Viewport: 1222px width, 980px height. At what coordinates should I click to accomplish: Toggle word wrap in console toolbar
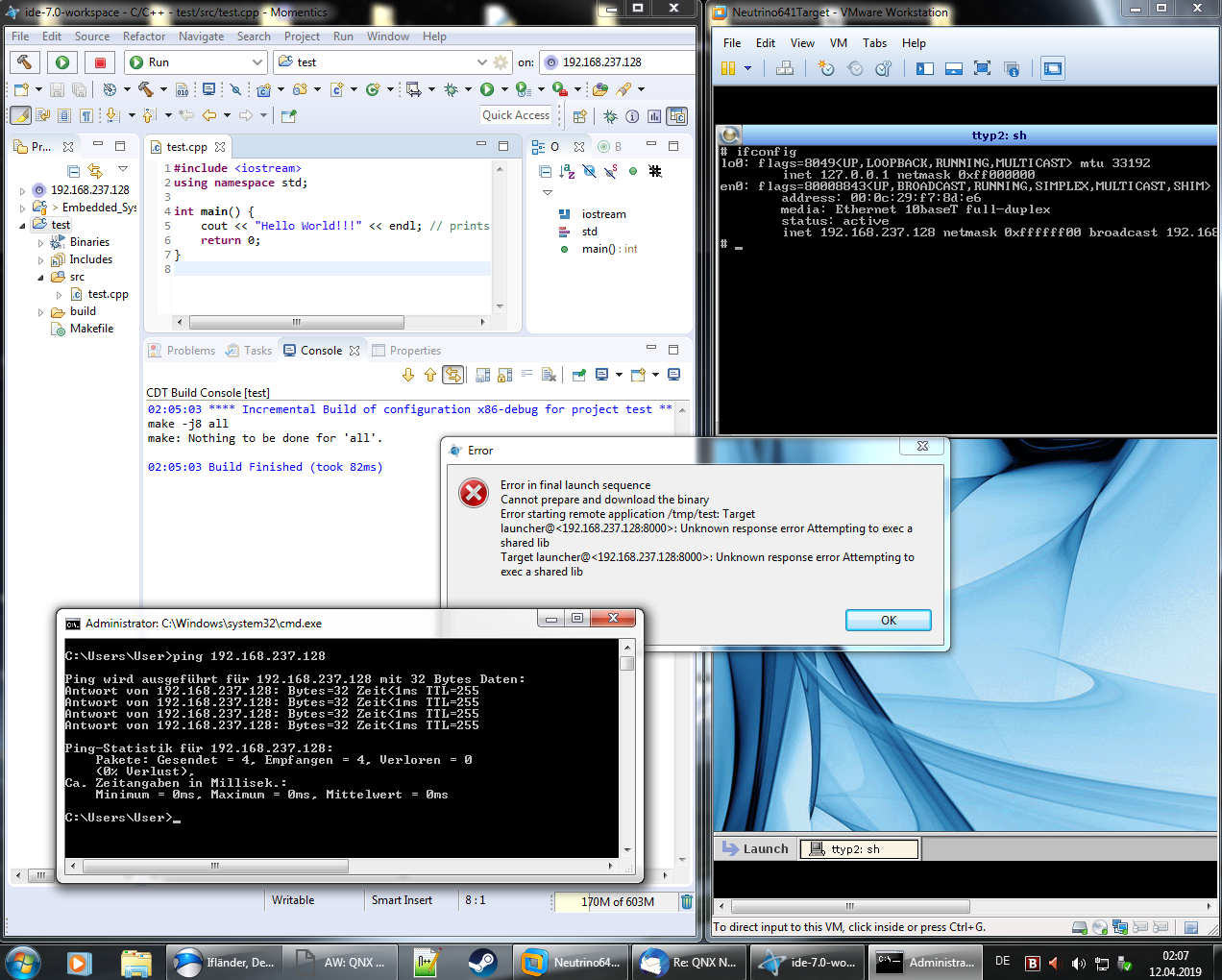click(526, 375)
